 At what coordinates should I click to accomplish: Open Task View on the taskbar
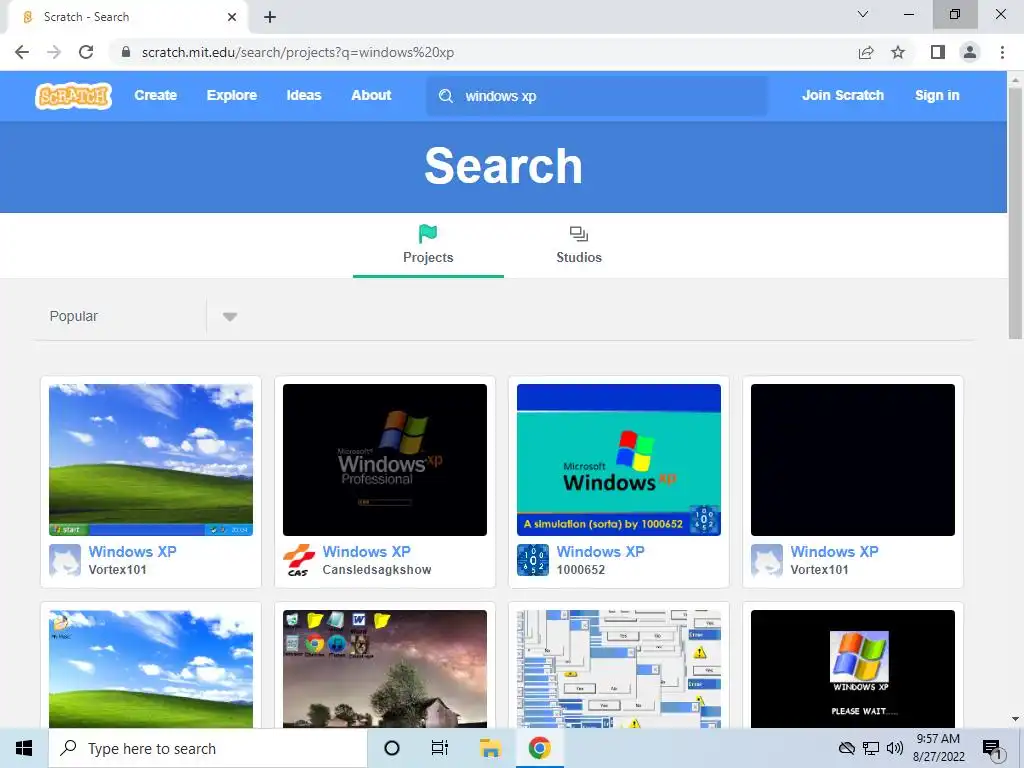tap(440, 748)
